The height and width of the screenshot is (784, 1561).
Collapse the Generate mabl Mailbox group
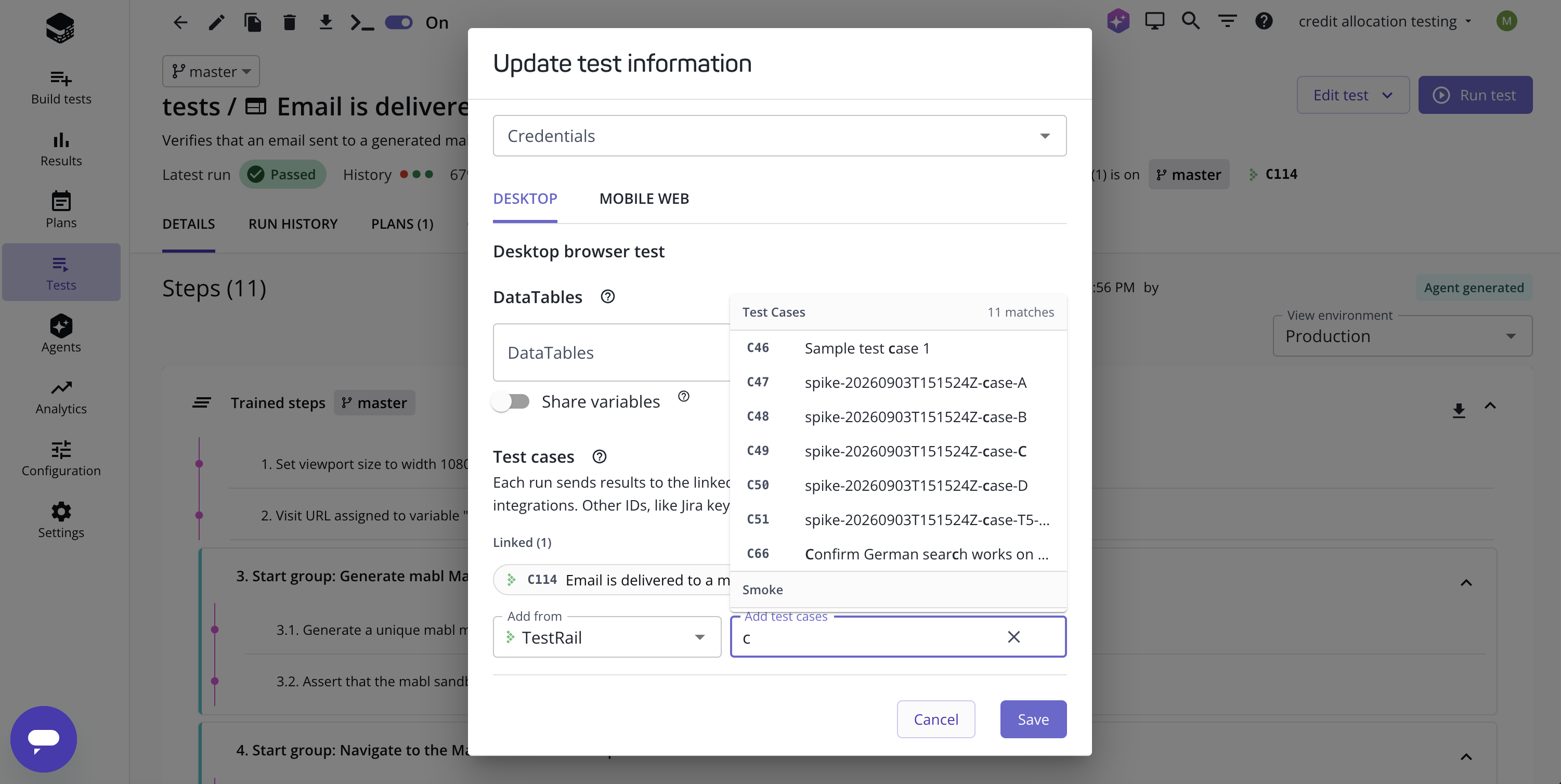[x=1466, y=582]
